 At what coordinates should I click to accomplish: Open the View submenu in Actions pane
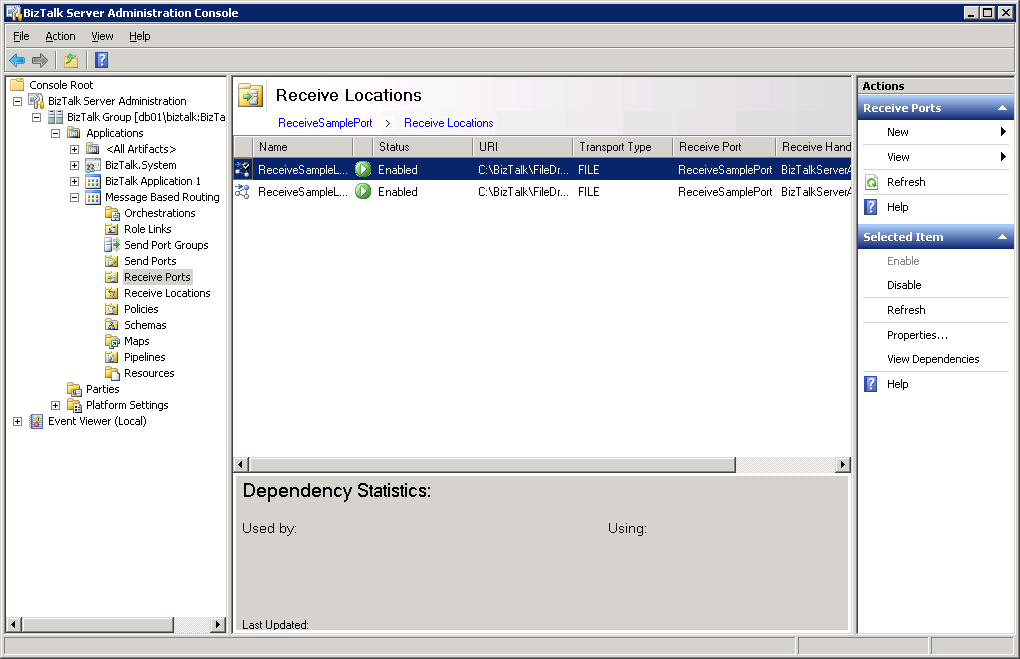click(935, 157)
